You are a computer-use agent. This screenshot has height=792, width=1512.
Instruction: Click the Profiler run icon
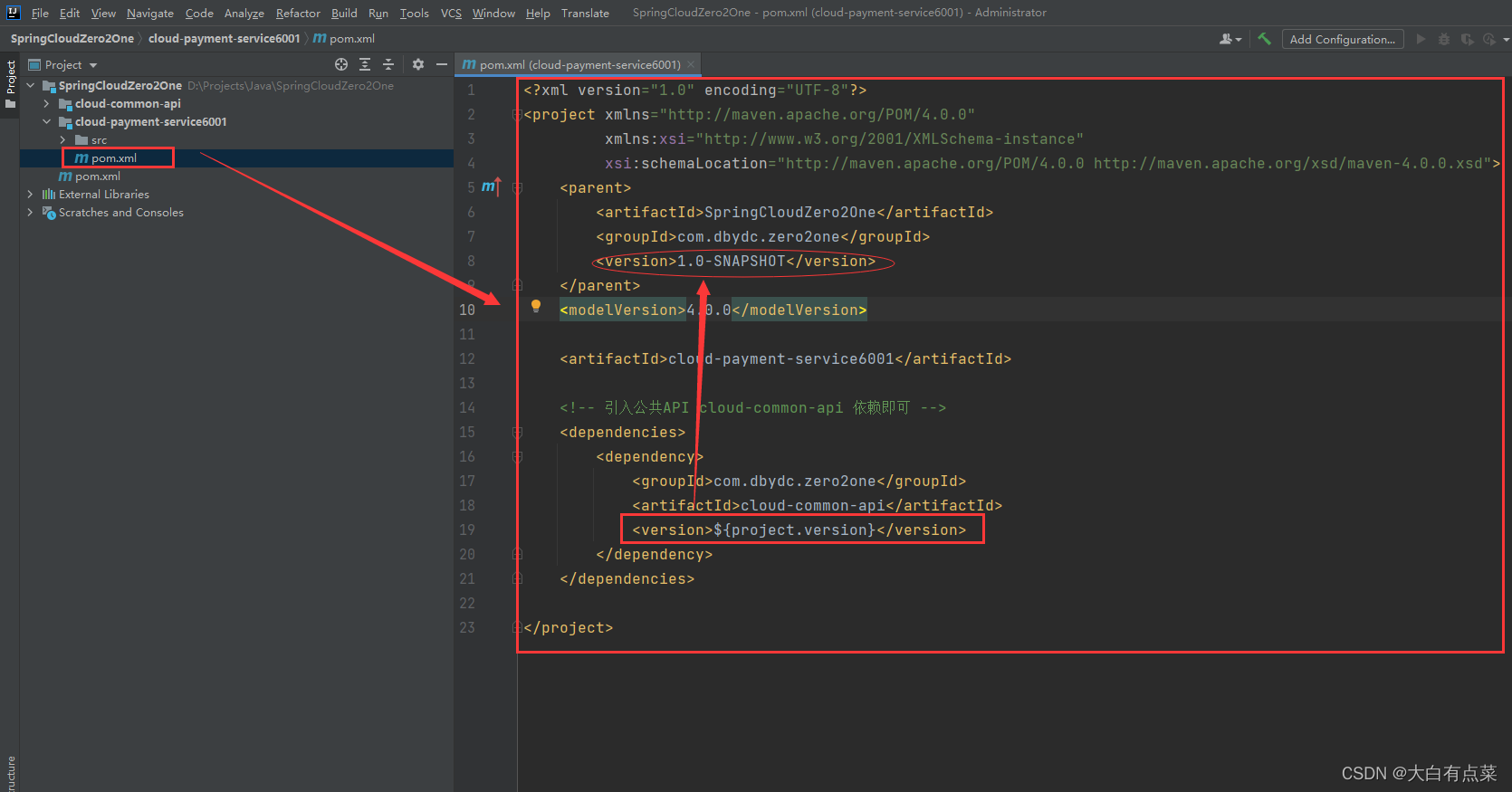[1489, 39]
